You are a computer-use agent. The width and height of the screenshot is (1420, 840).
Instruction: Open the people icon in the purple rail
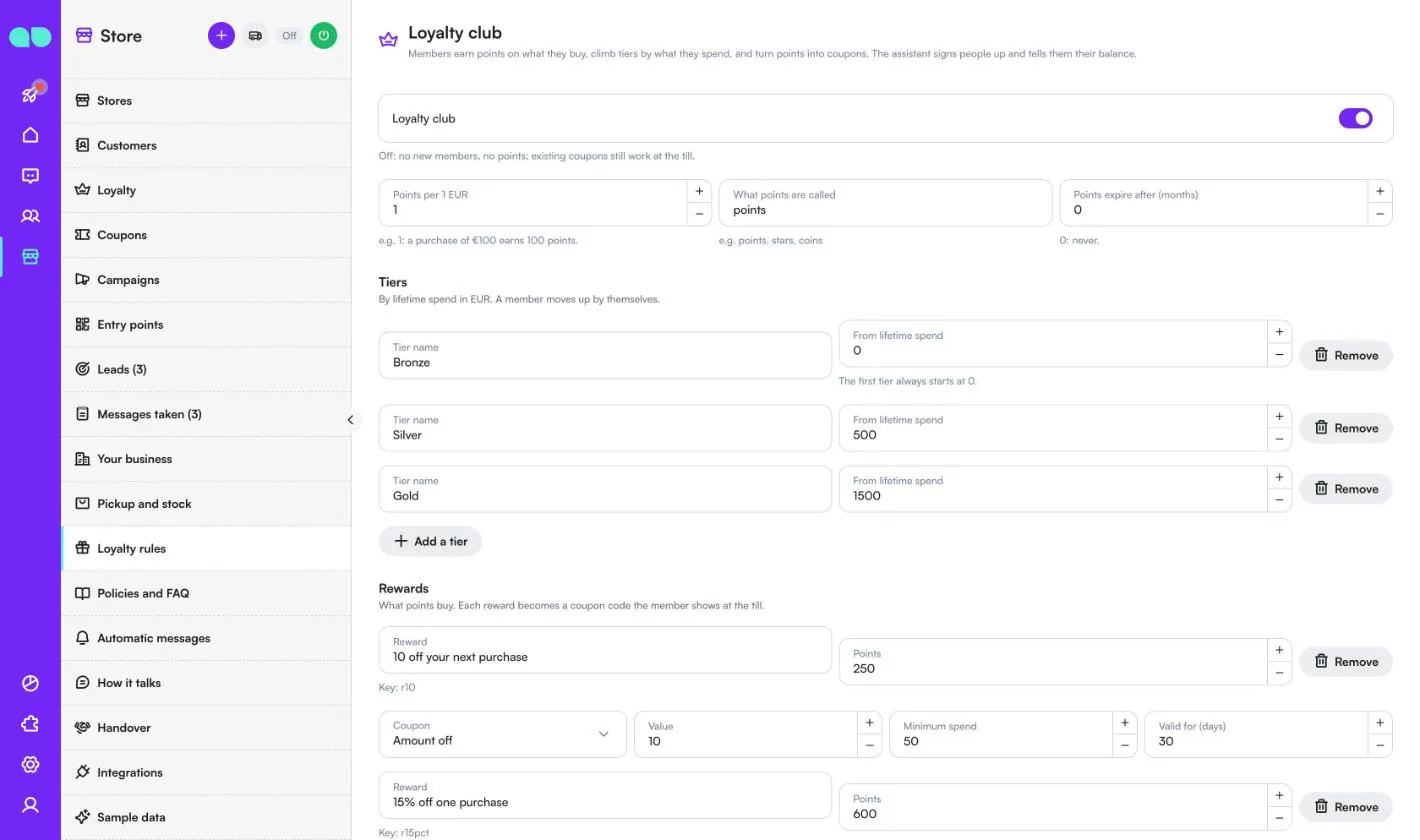30,216
